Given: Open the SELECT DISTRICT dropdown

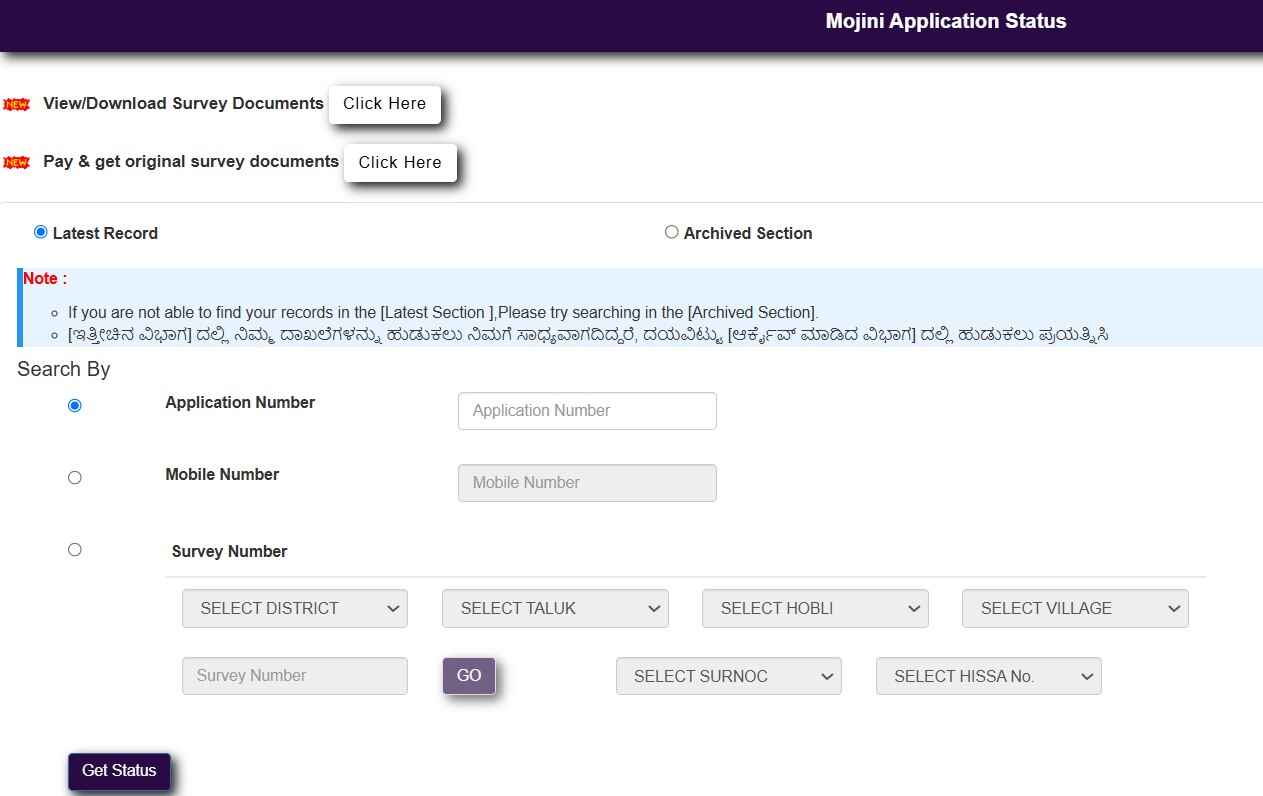Looking at the screenshot, I should (294, 608).
